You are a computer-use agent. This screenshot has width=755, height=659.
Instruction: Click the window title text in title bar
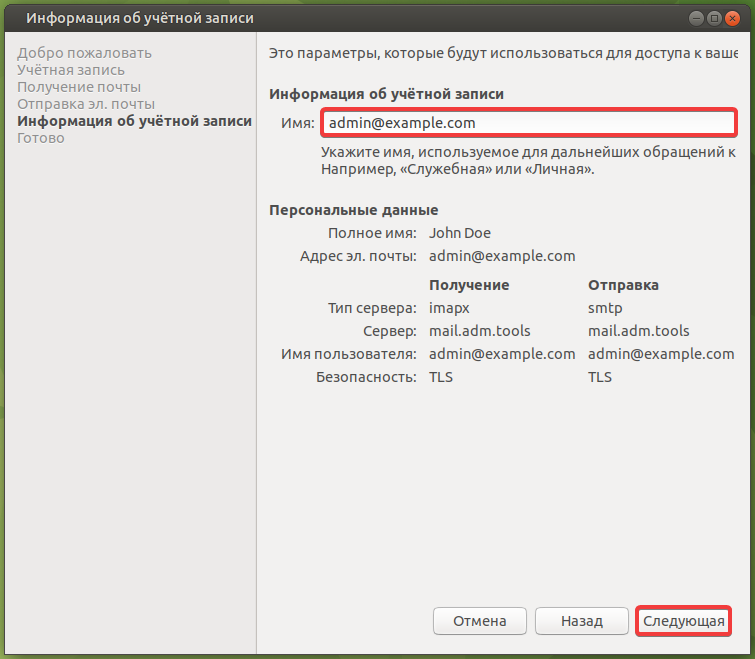coord(139,18)
